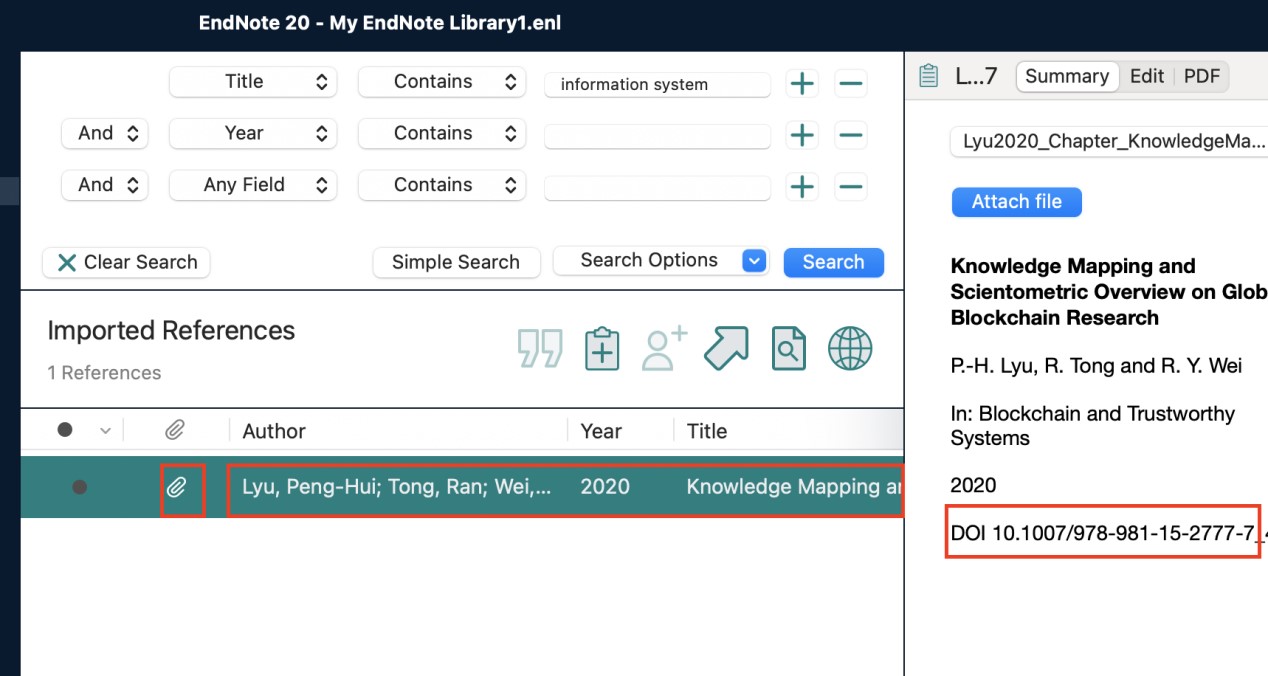Remove the Year search row with minus
This screenshot has height=676, width=1268.
pyautogui.click(x=850, y=135)
